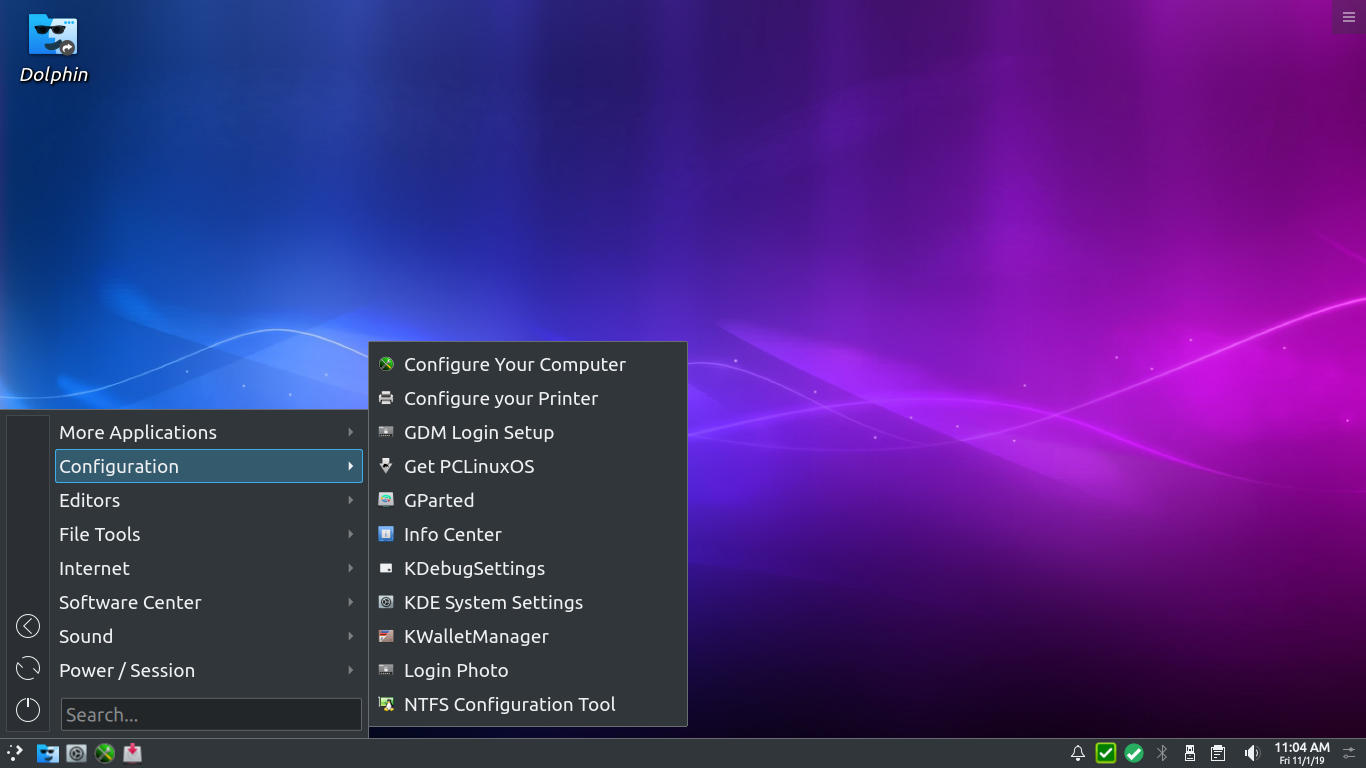Image resolution: width=1366 pixels, height=768 pixels.
Task: Launch KWalletManager
Action: (x=528, y=636)
